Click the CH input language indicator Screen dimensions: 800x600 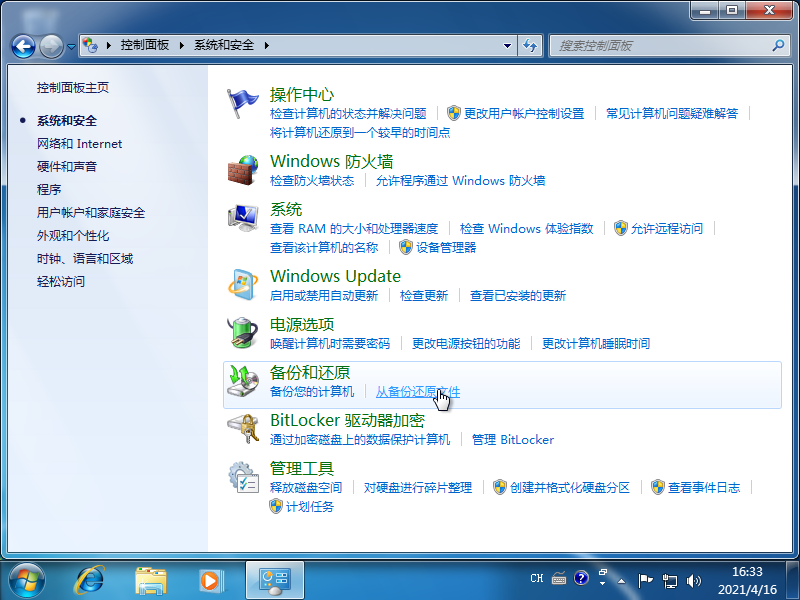click(x=537, y=579)
